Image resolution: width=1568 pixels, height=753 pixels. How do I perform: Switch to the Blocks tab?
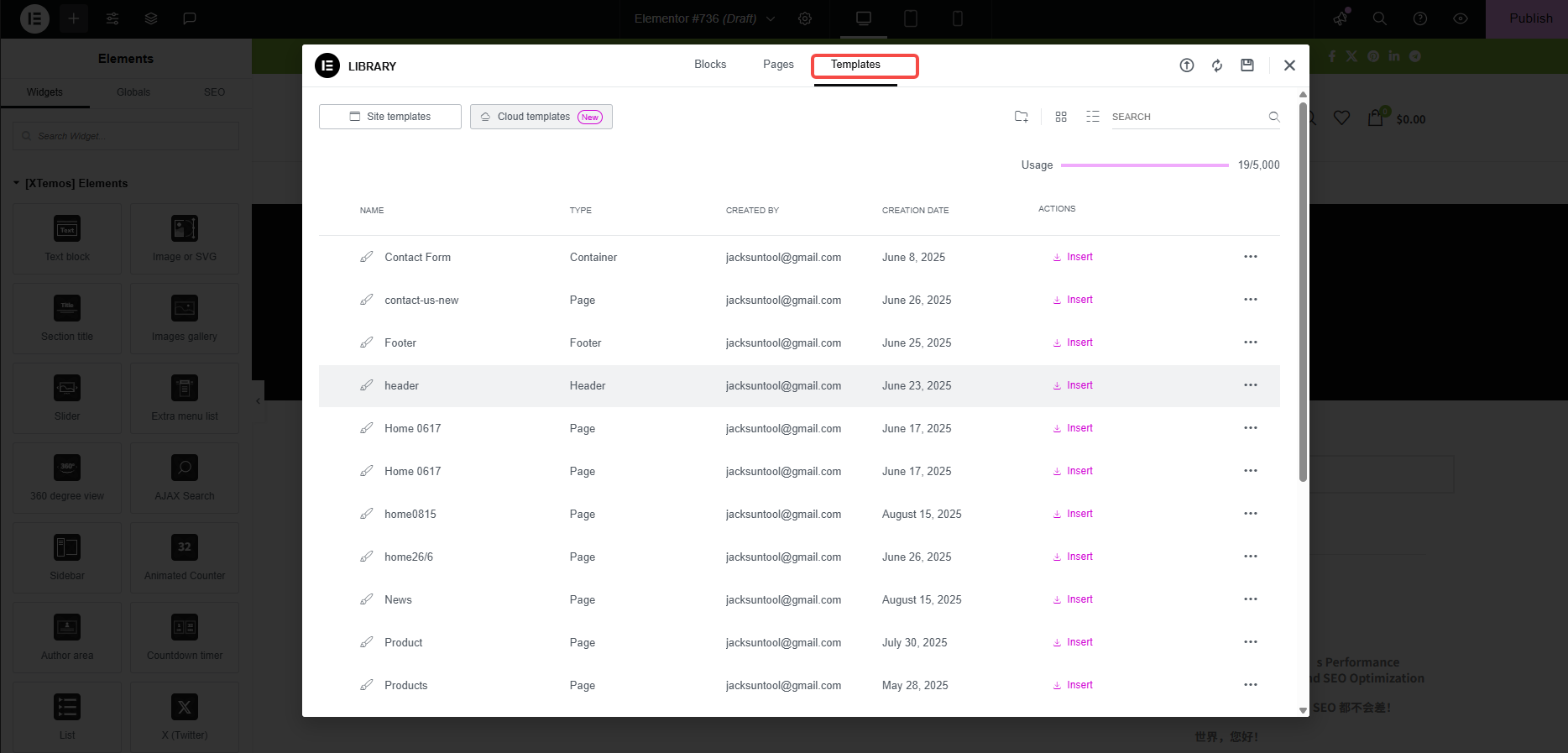click(x=710, y=65)
